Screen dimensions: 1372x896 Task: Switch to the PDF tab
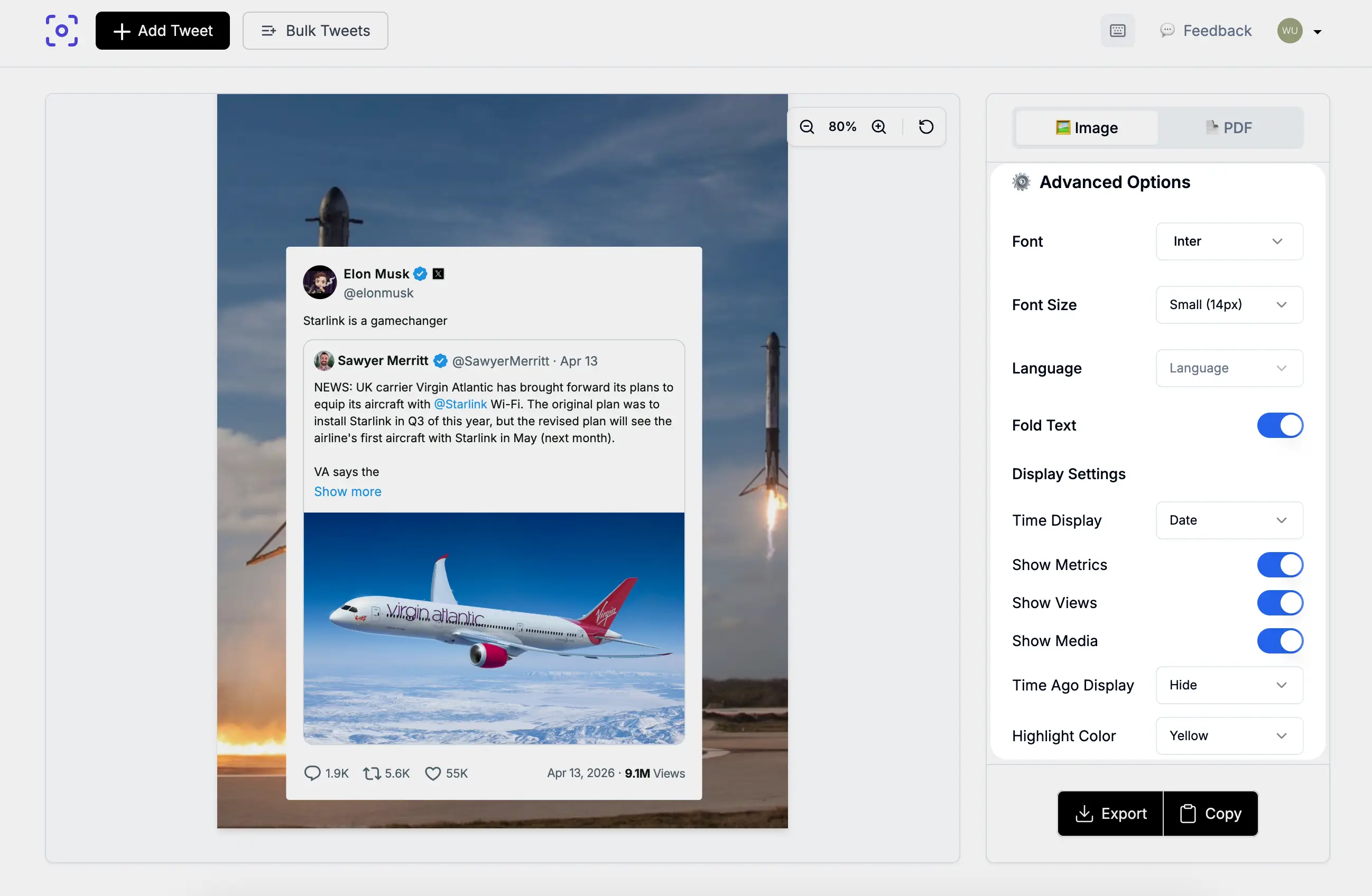pos(1229,127)
